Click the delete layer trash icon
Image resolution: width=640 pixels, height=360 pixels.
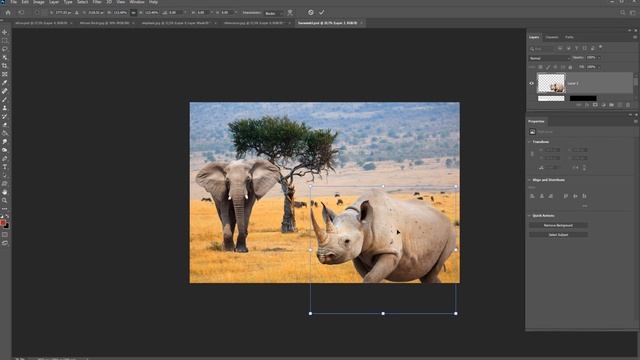tap(628, 105)
